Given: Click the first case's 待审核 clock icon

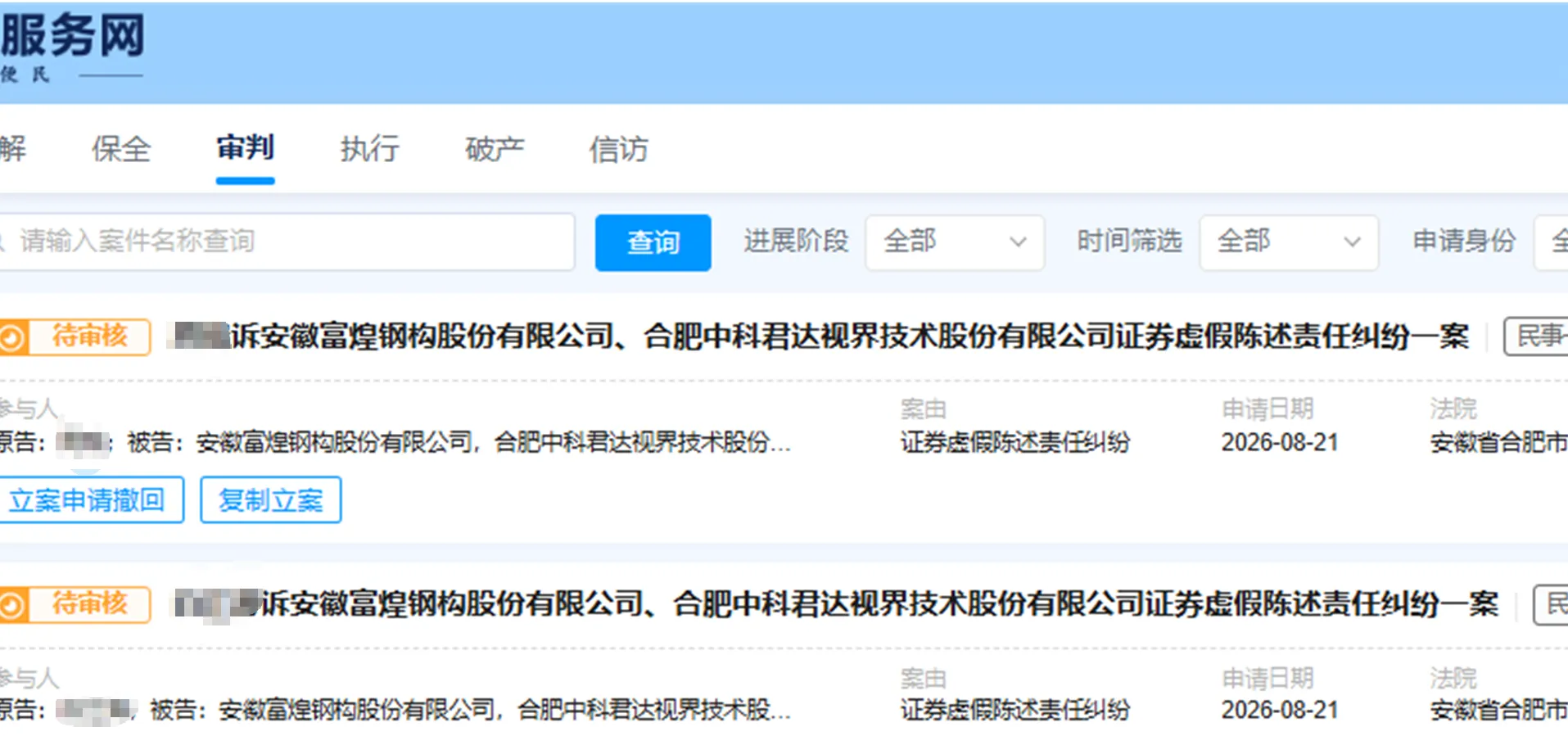Looking at the screenshot, I should coord(13,336).
